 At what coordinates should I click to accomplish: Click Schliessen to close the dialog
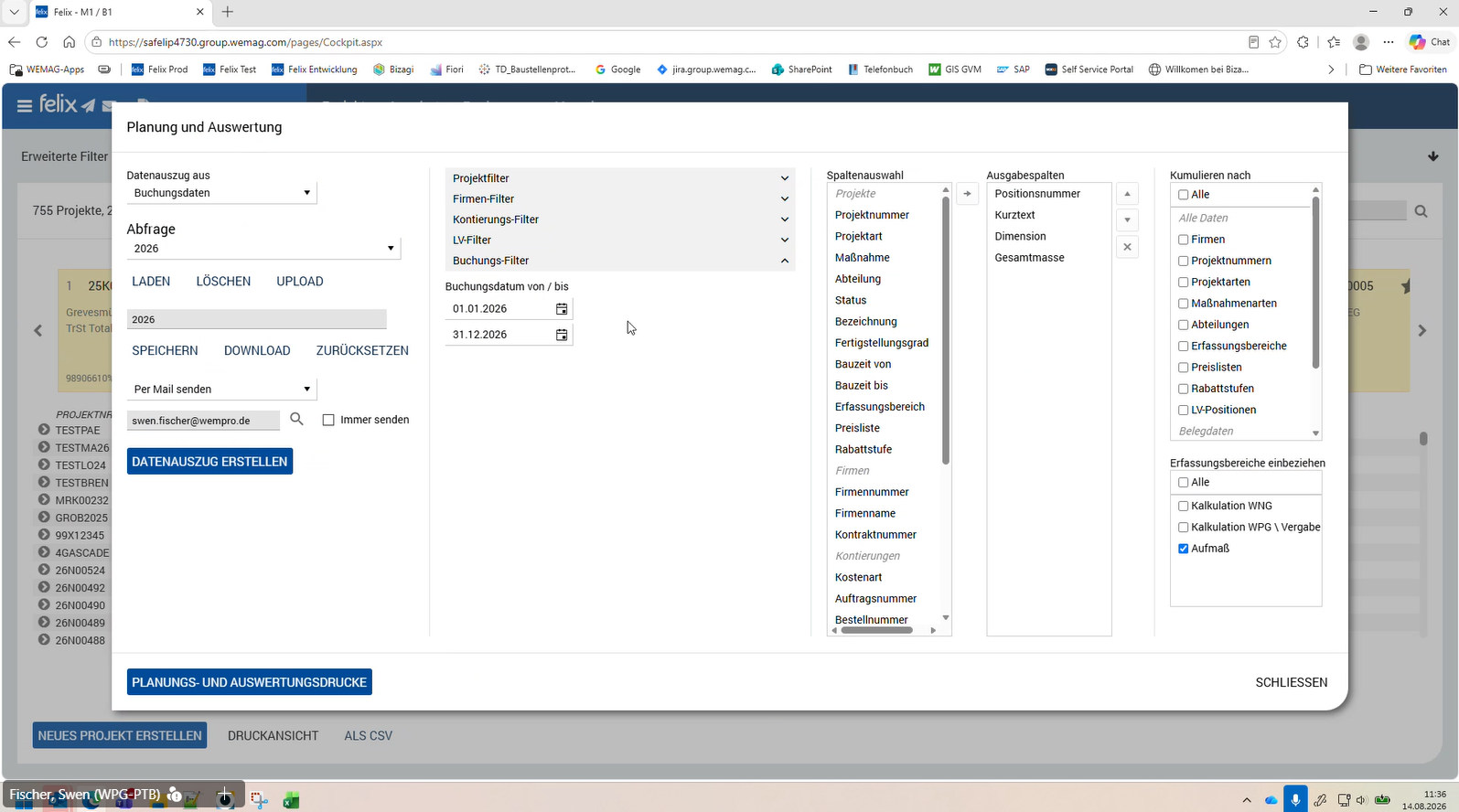[x=1291, y=682]
